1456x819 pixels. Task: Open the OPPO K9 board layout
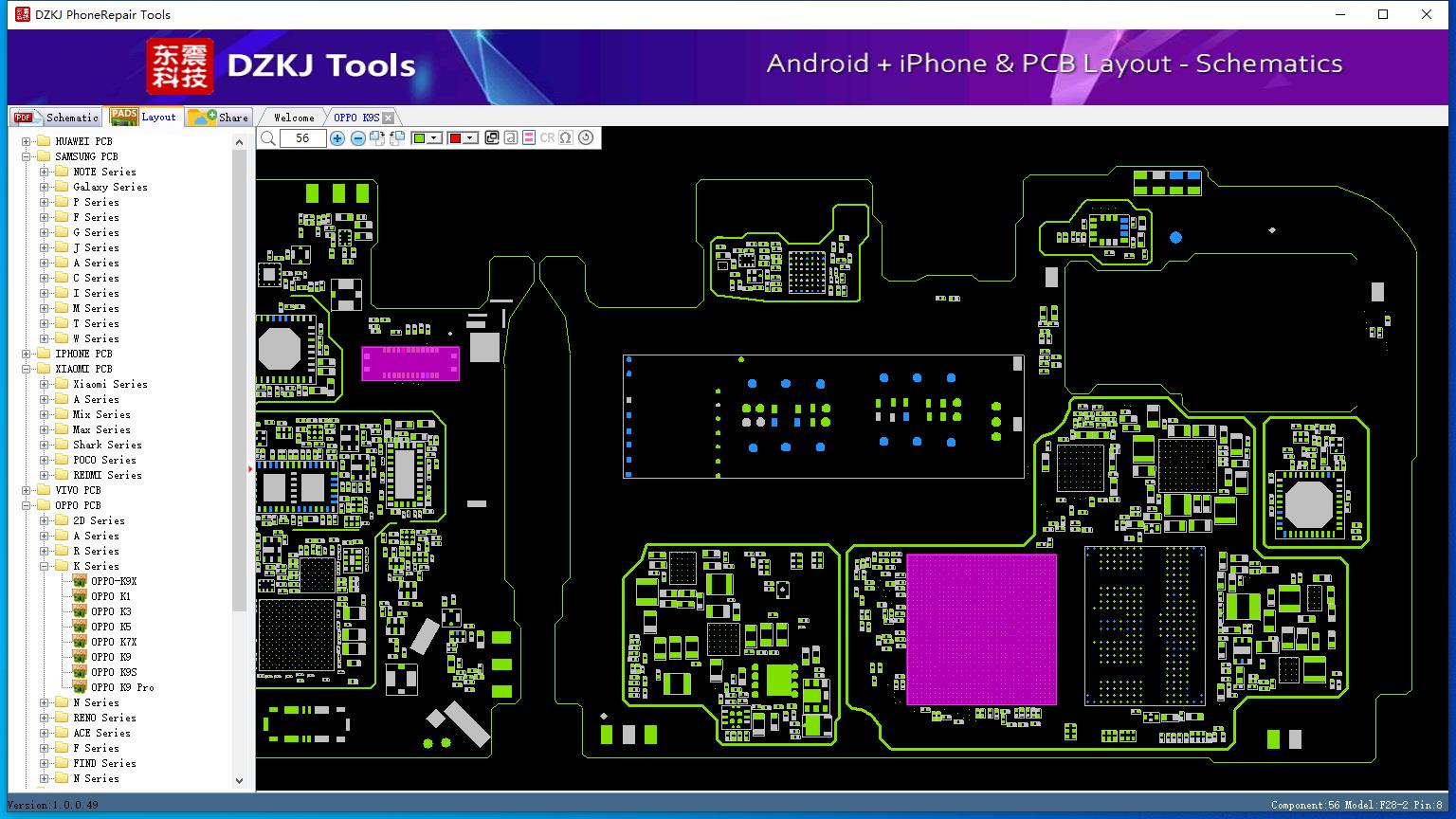coord(111,657)
